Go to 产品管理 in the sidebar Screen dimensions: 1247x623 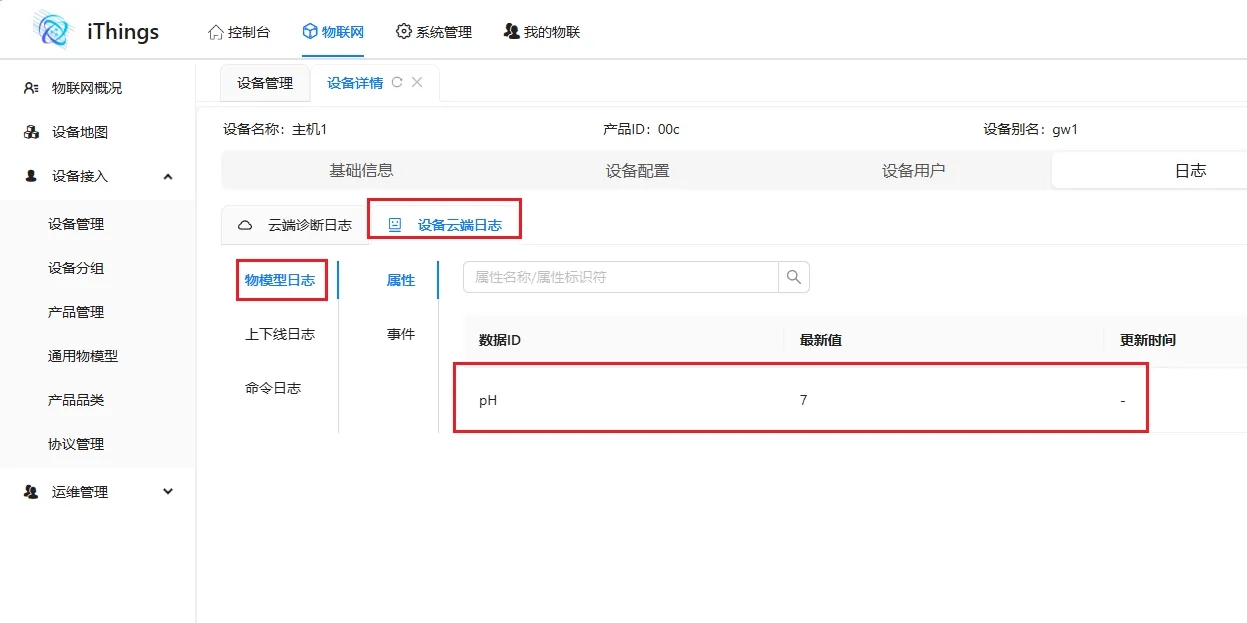tap(76, 312)
